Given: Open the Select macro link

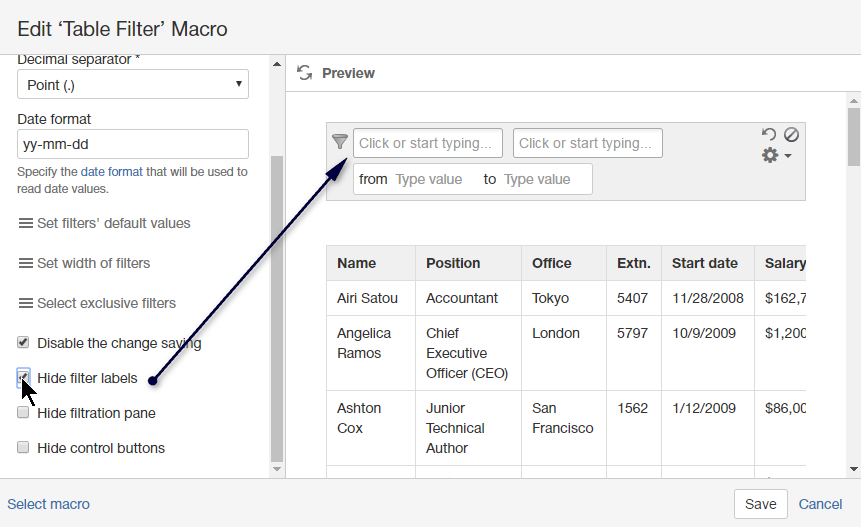Looking at the screenshot, I should click(x=48, y=504).
